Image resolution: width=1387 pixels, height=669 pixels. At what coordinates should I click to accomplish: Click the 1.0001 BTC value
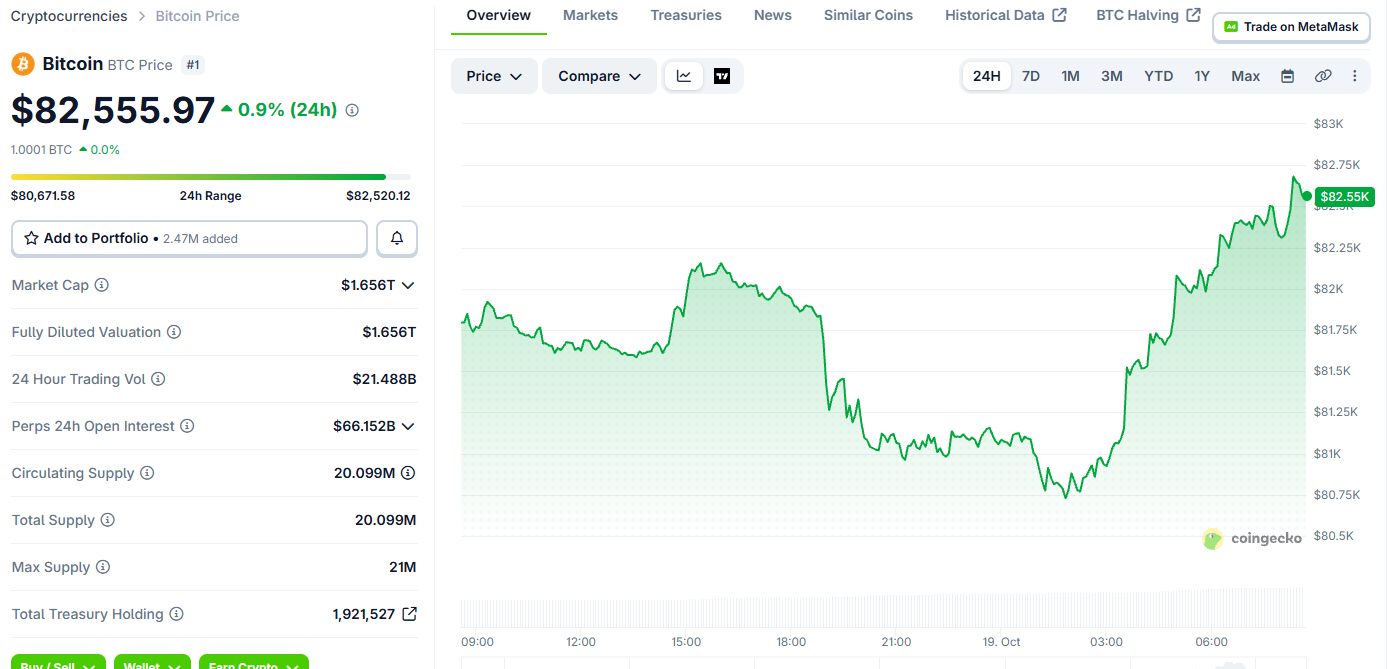click(x=41, y=150)
